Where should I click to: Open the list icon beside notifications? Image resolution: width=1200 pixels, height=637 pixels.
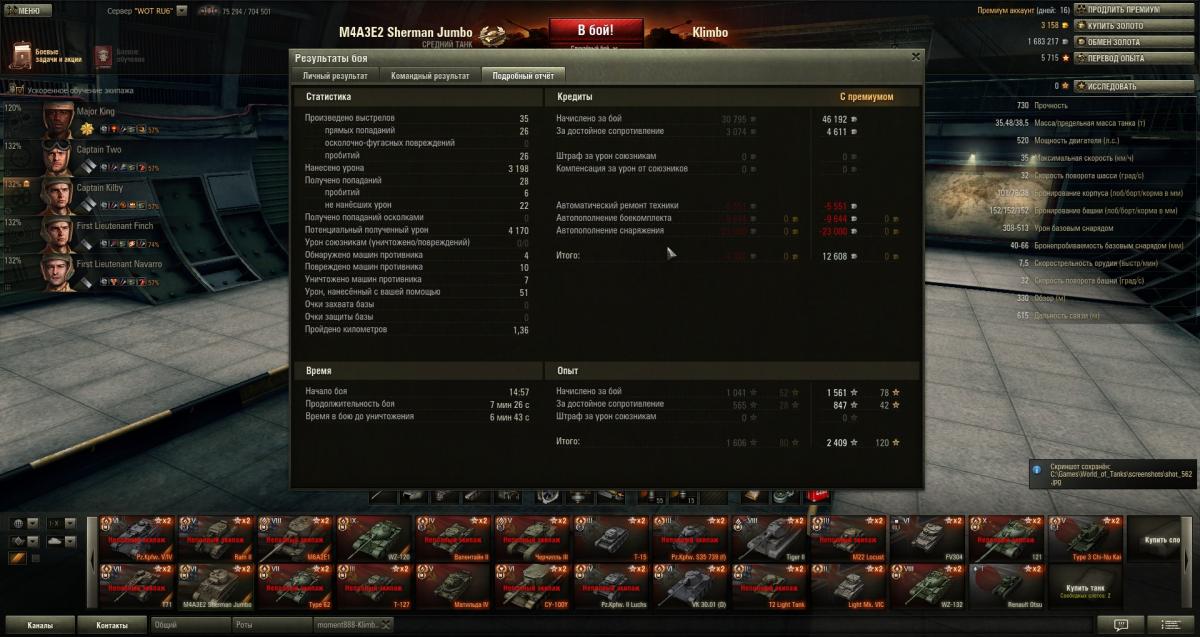tap(1169, 625)
